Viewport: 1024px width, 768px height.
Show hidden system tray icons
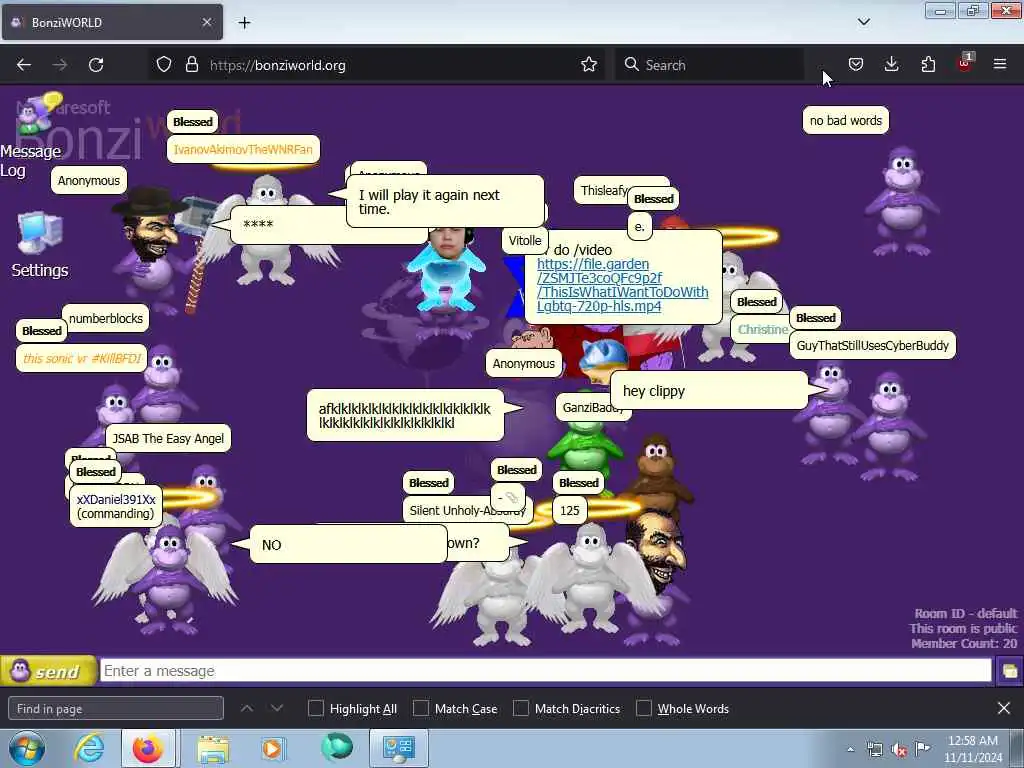(850, 750)
